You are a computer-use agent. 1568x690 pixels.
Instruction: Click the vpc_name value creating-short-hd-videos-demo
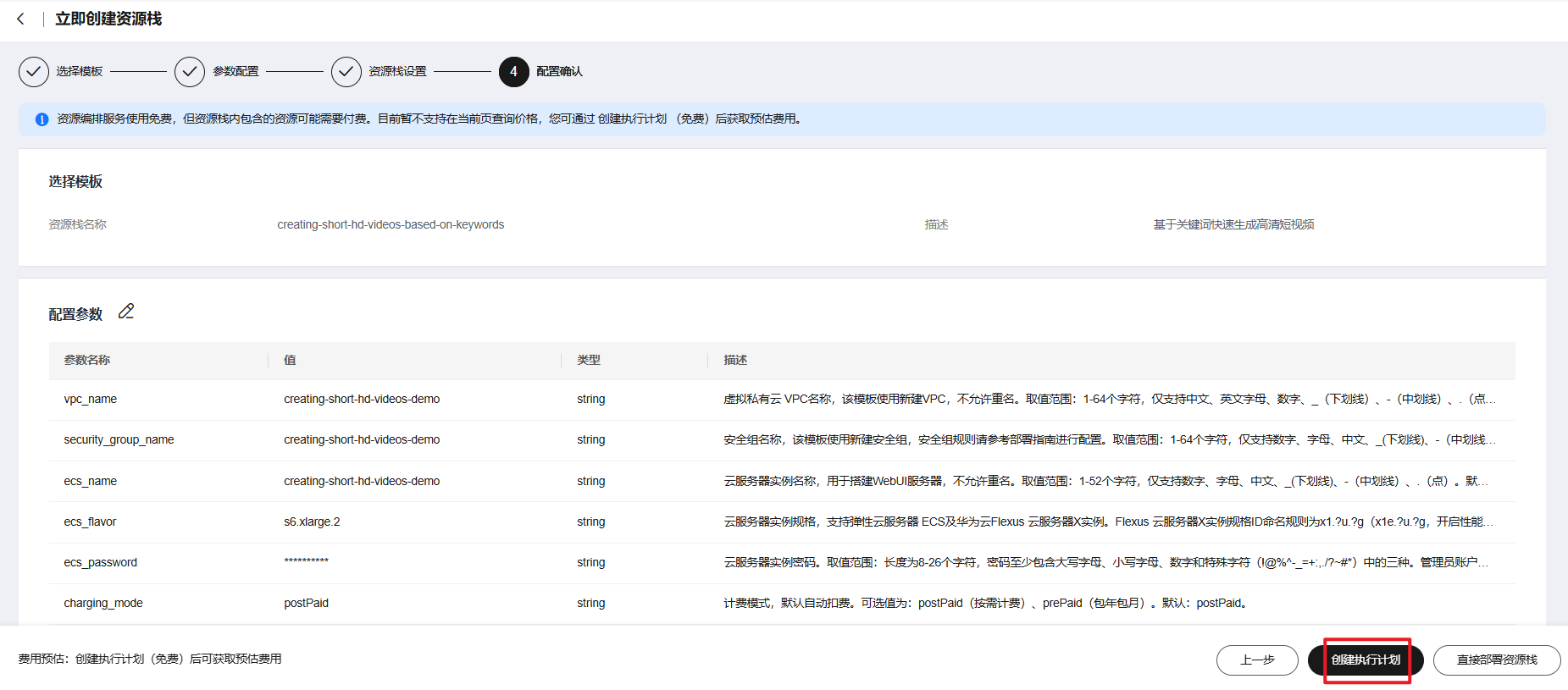(x=362, y=400)
